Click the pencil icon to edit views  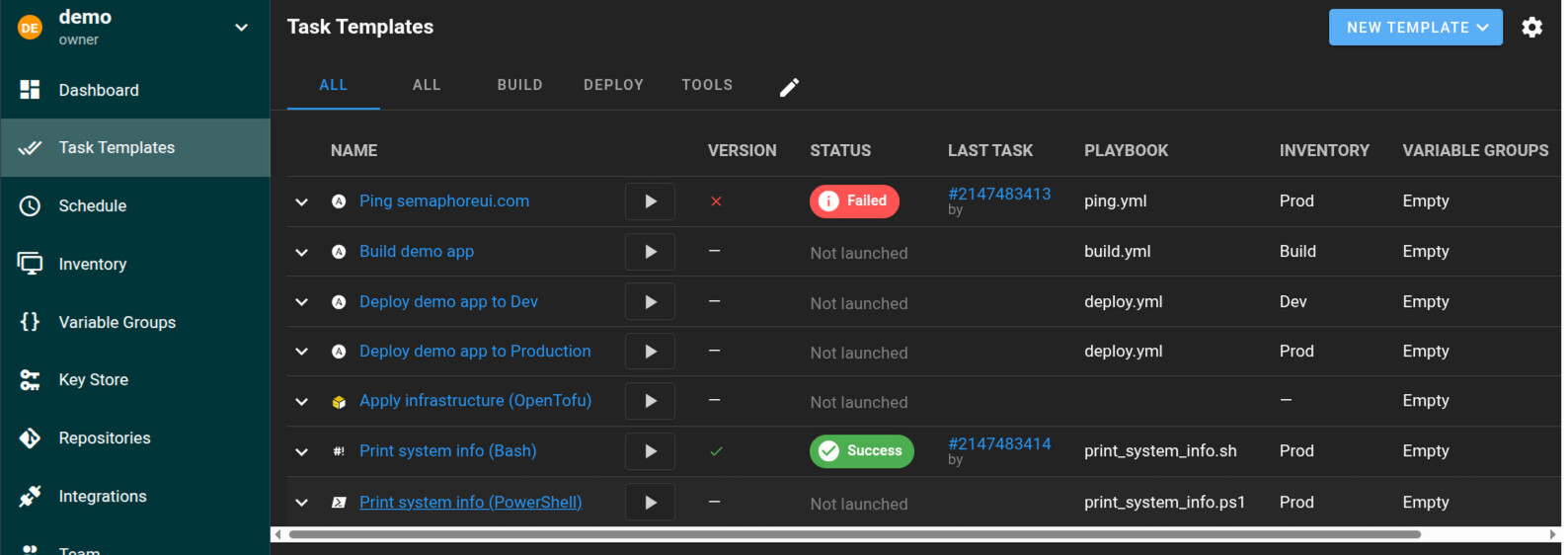pyautogui.click(x=789, y=87)
